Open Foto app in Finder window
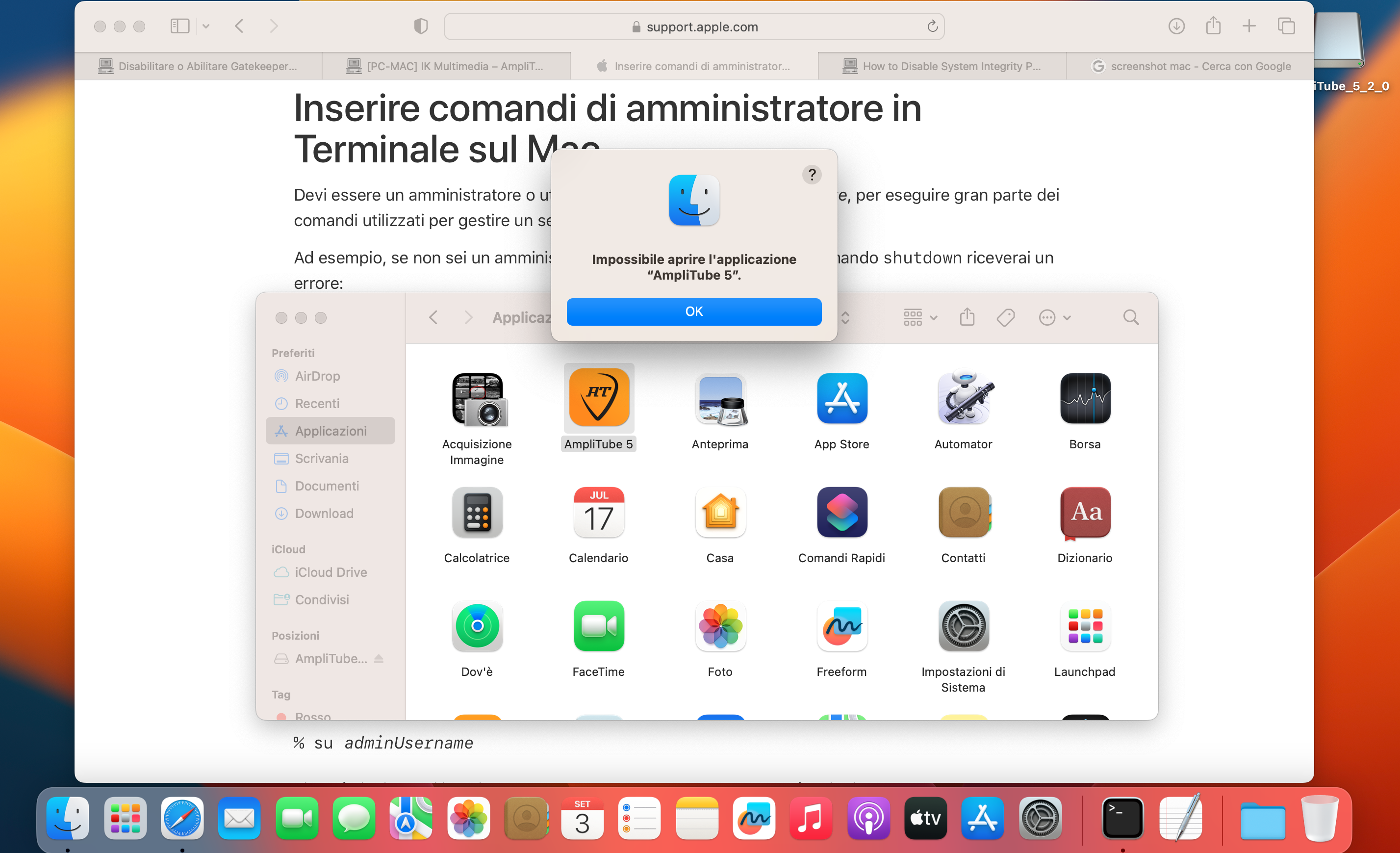The width and height of the screenshot is (1400, 853). click(x=720, y=626)
